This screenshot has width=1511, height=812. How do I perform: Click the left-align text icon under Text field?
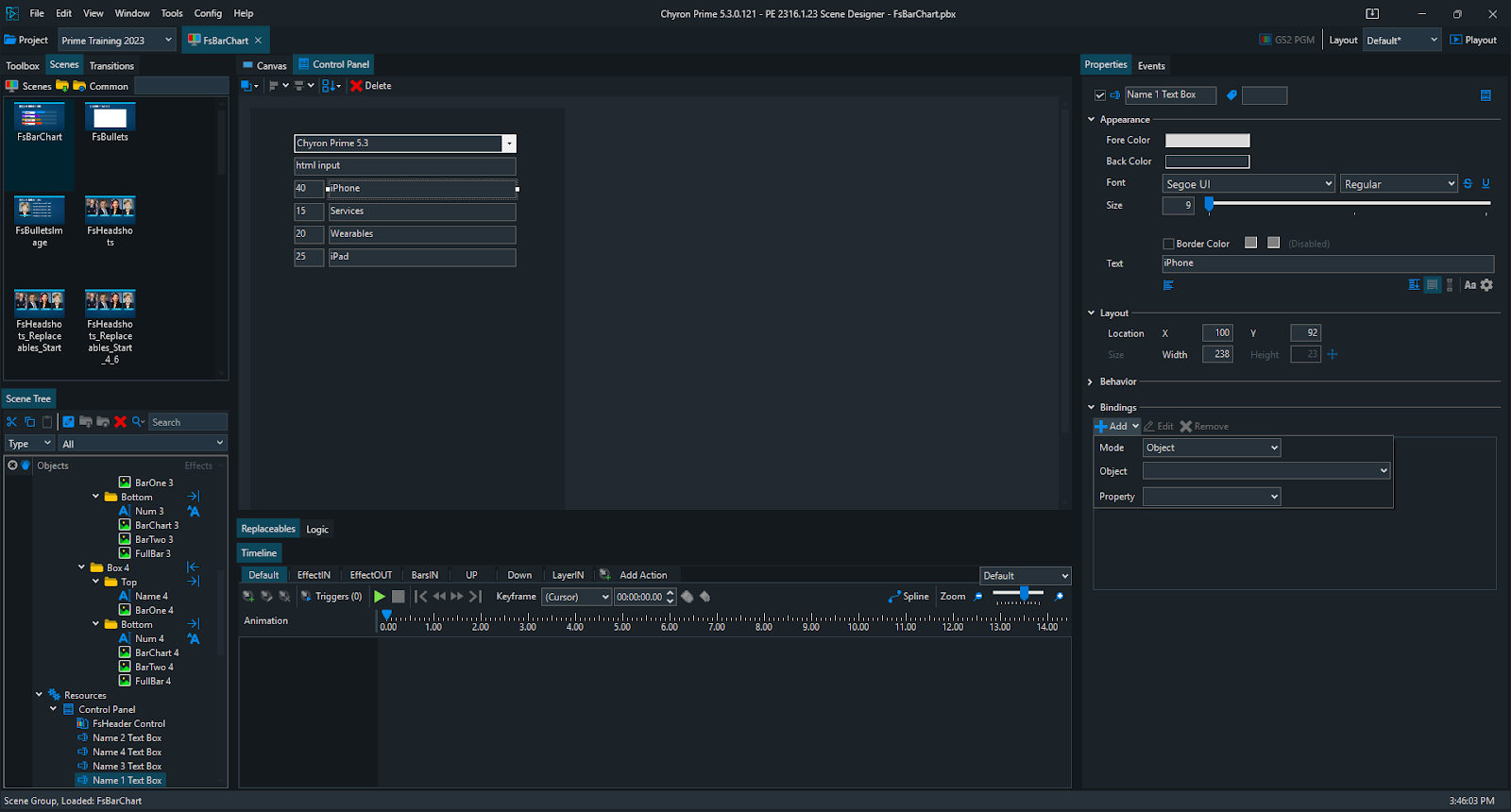coord(1168,285)
